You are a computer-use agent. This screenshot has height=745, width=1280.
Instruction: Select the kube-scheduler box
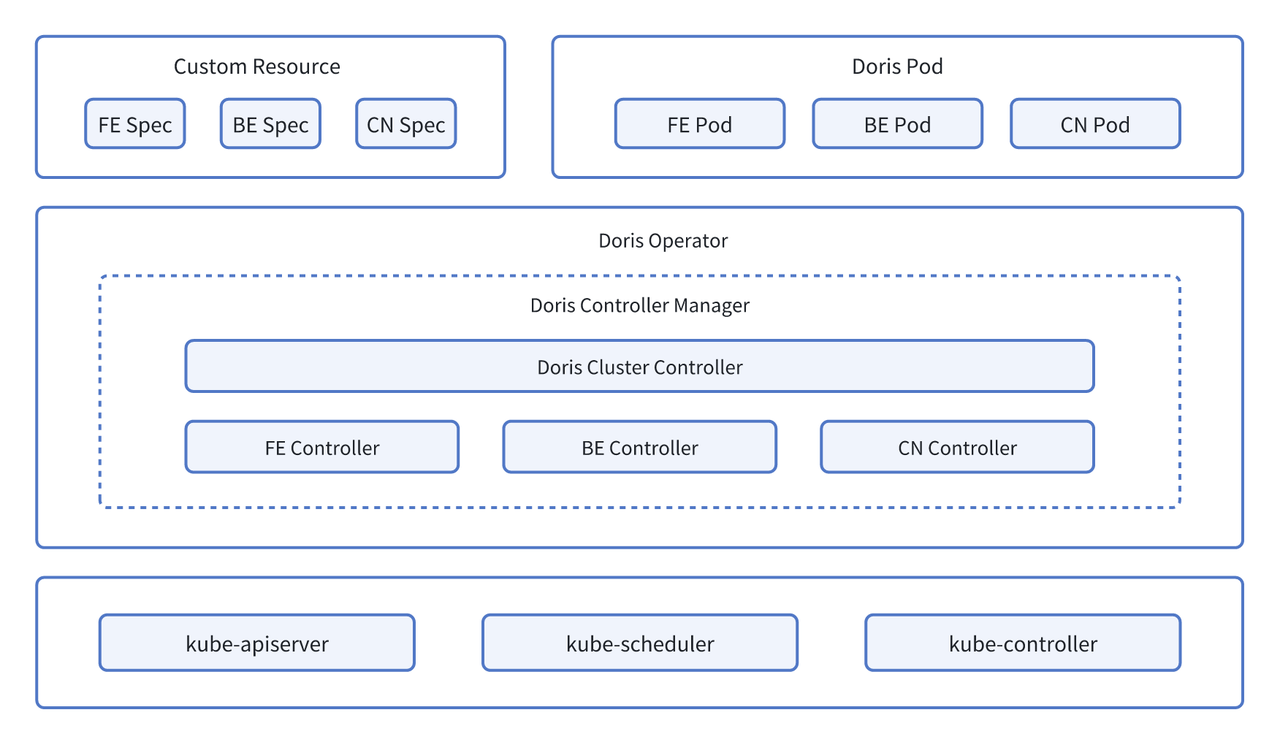pos(639,643)
